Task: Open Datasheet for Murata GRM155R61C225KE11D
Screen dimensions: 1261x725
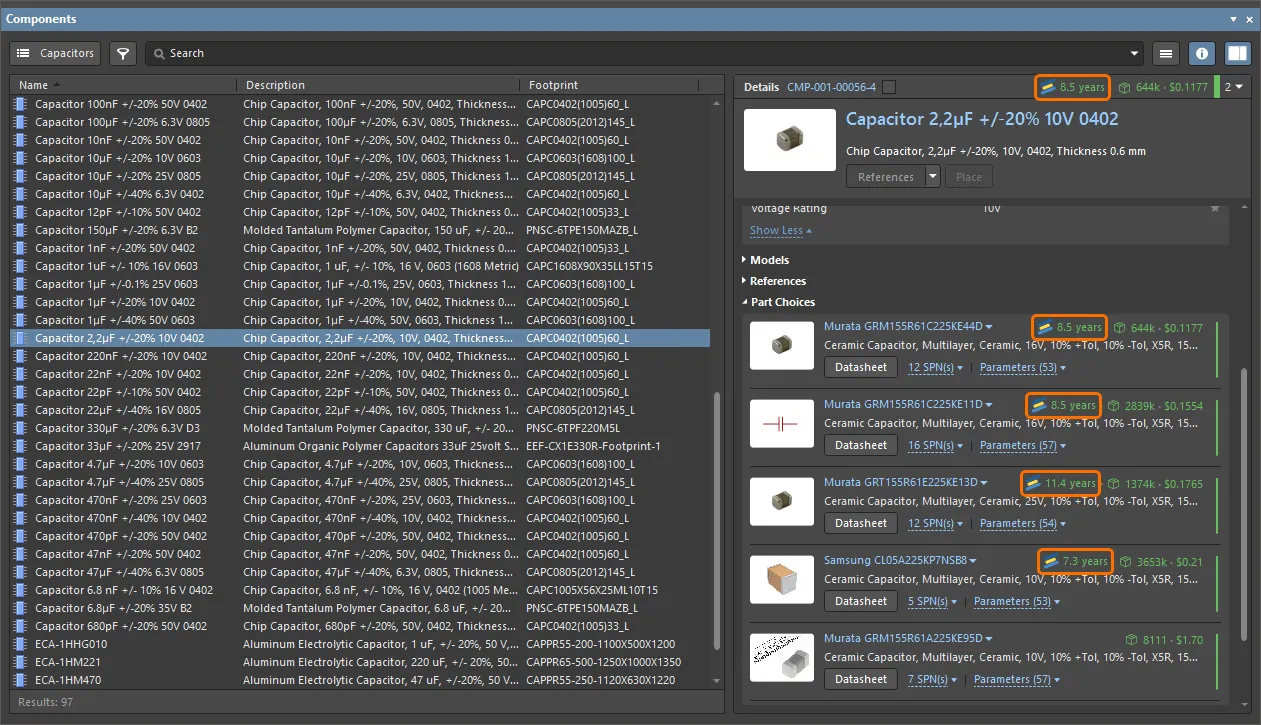Action: tap(860, 445)
